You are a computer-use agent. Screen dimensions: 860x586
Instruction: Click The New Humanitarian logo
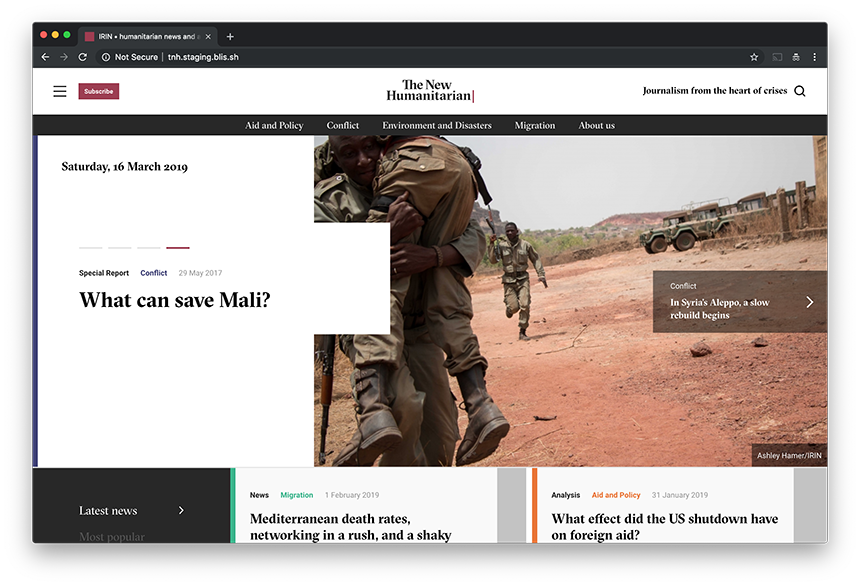pos(429,91)
